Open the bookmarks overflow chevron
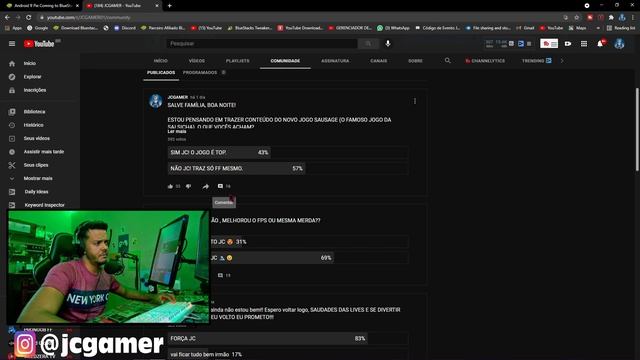The width and height of the screenshot is (640, 360). 598,28
